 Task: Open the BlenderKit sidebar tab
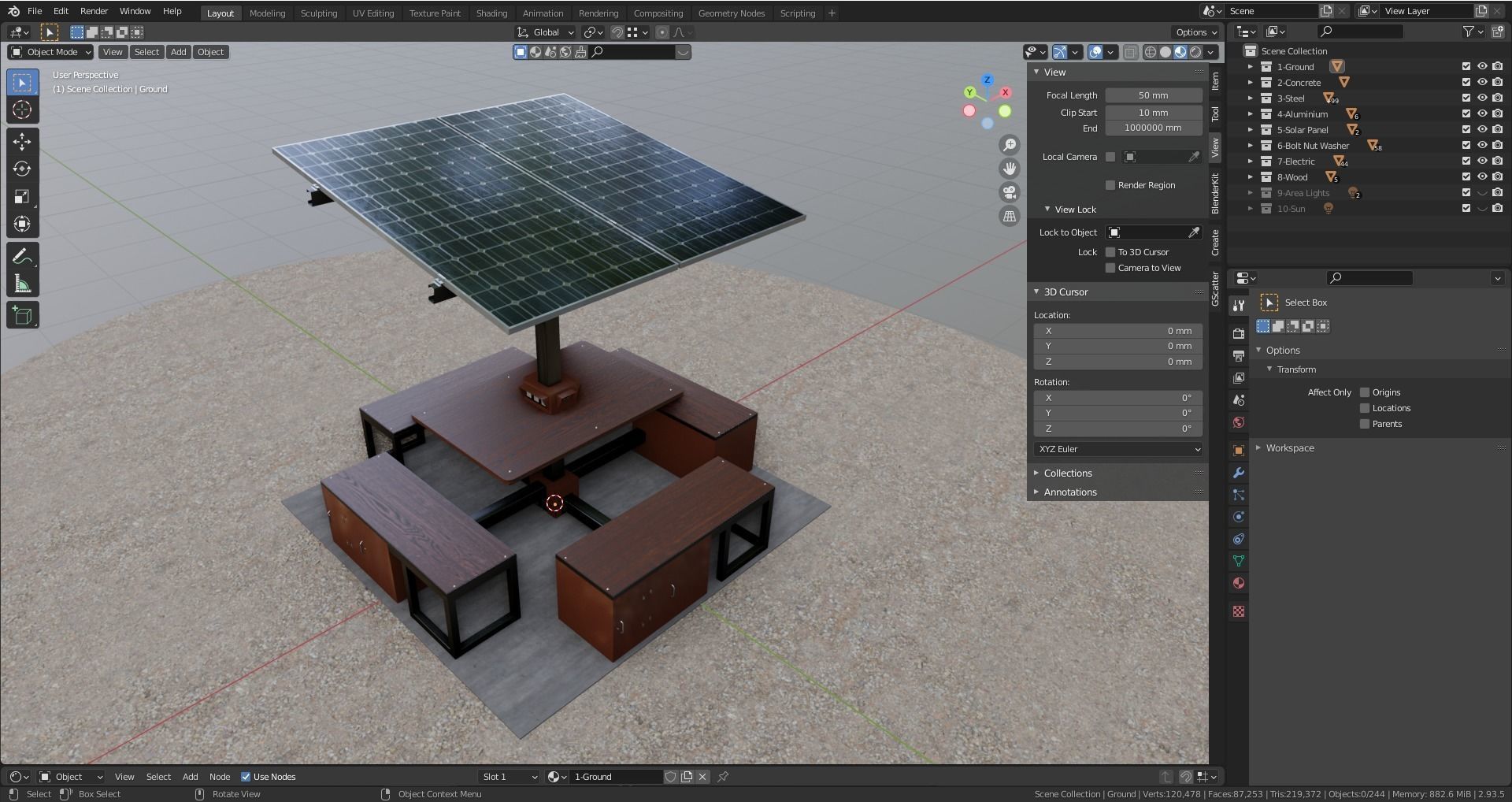pos(1215,194)
